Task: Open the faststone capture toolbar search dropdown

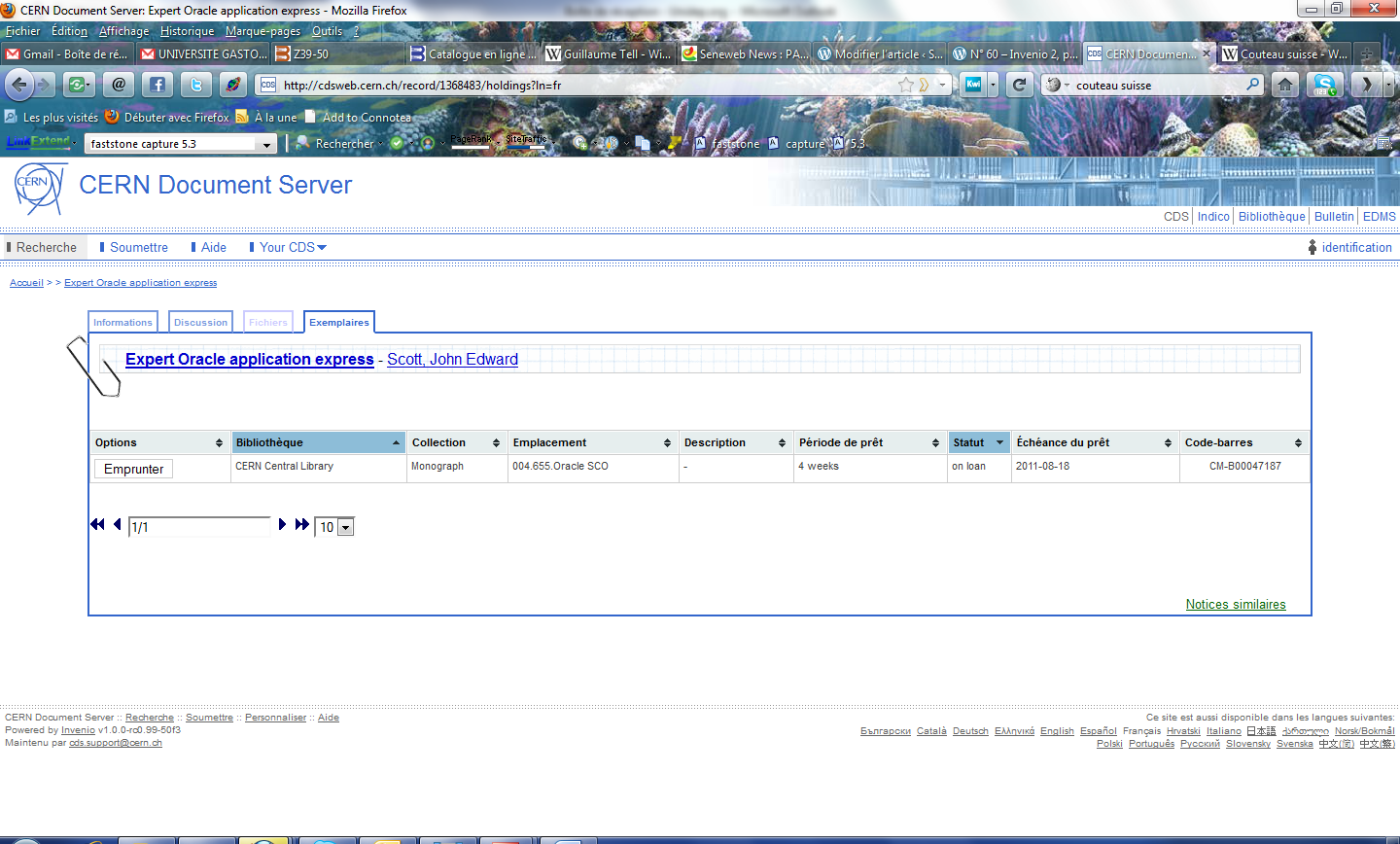Action: click(x=266, y=144)
